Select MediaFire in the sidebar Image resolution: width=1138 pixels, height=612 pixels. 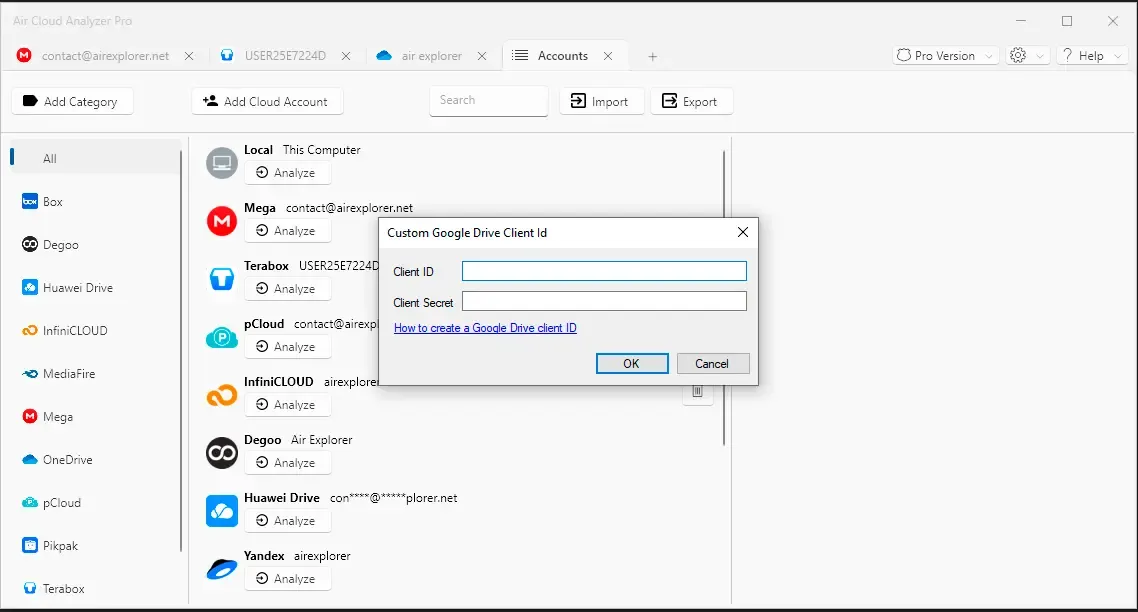point(94,374)
